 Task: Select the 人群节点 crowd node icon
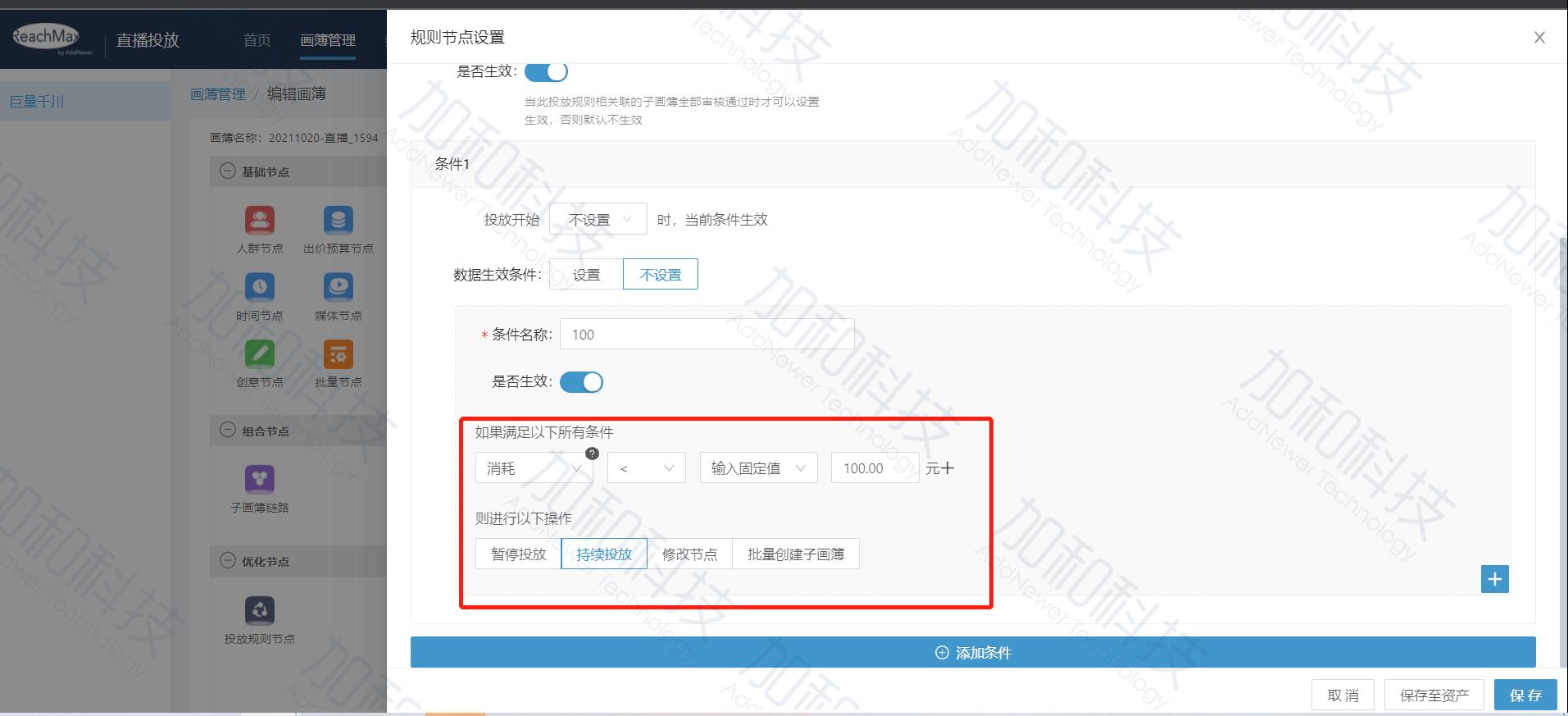(x=259, y=220)
